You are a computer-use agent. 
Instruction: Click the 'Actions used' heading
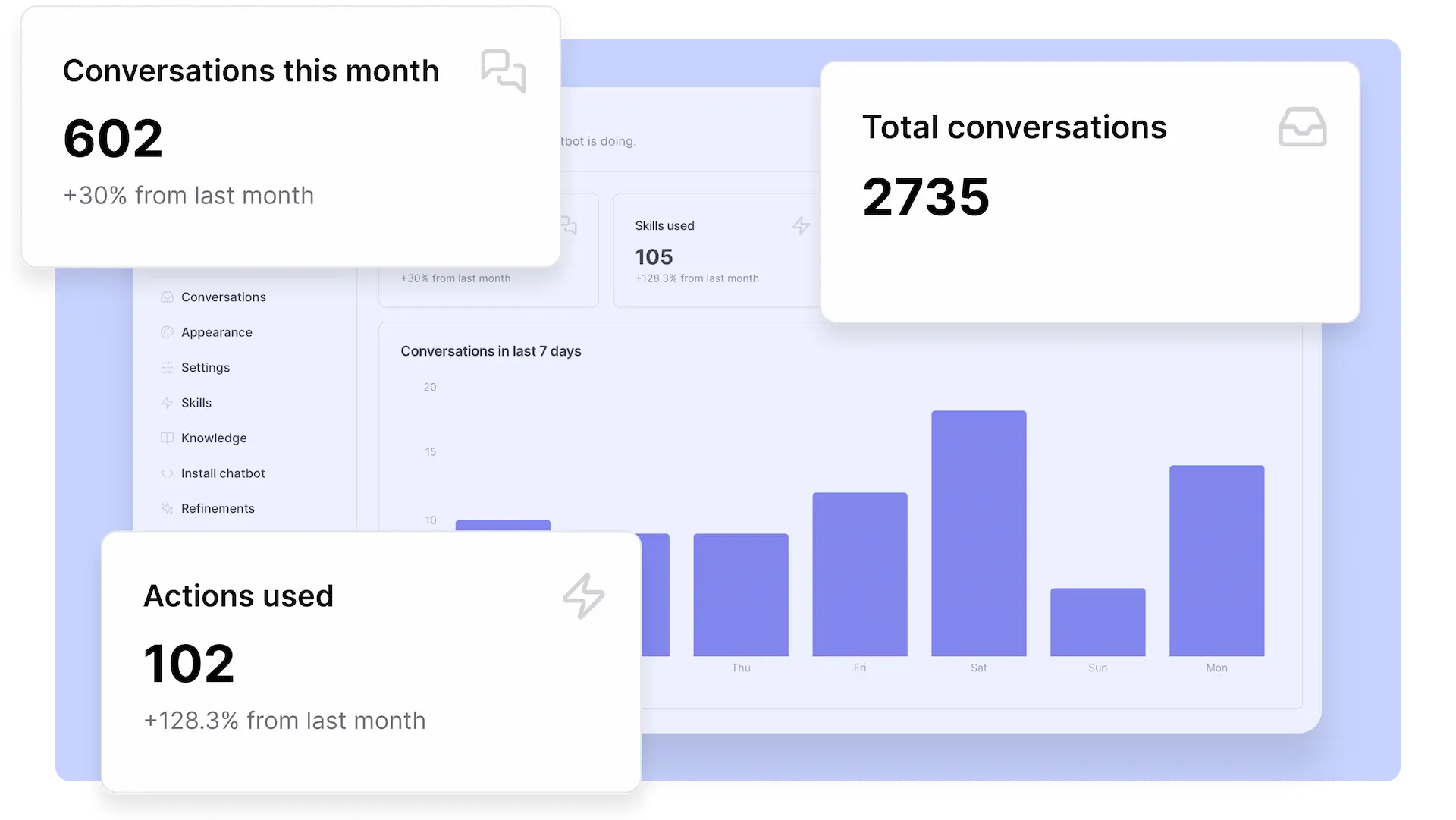239,595
